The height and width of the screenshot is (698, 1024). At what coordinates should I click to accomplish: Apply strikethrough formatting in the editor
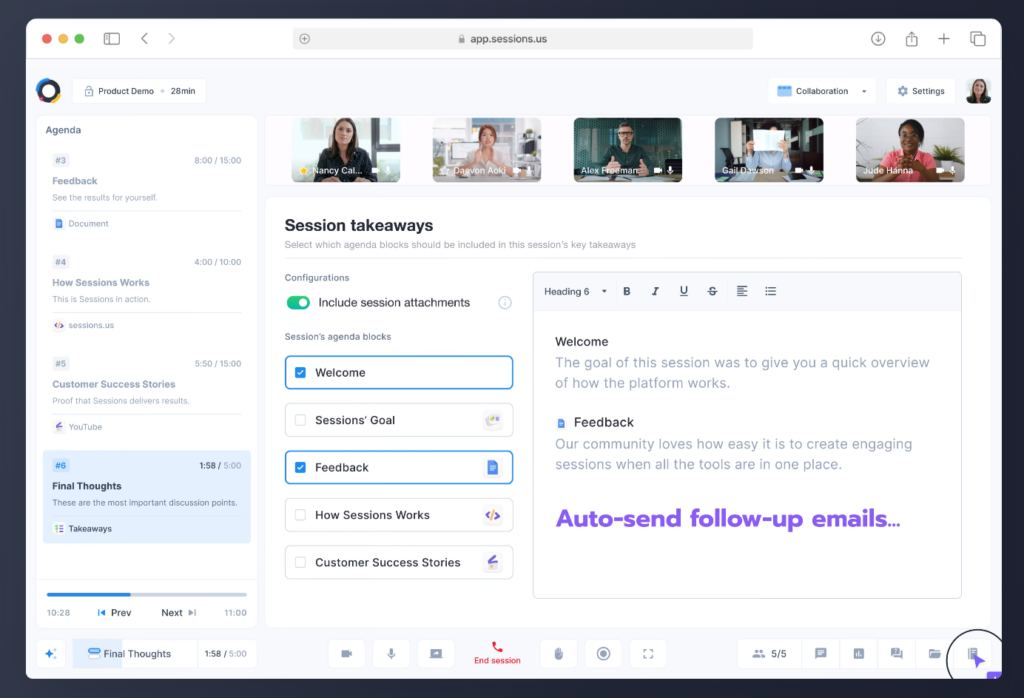[x=712, y=292]
